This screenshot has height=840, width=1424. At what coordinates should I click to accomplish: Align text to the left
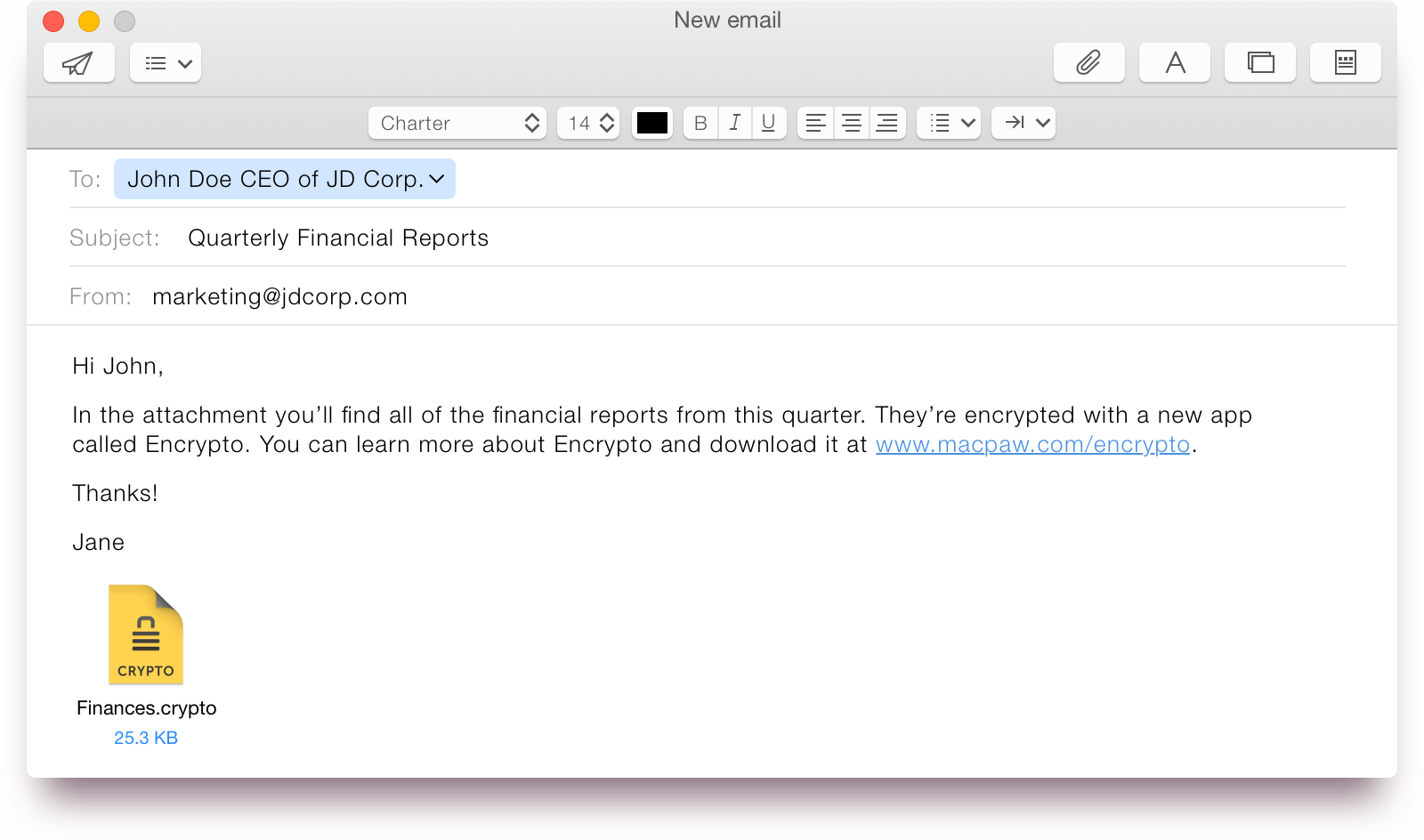tap(815, 123)
